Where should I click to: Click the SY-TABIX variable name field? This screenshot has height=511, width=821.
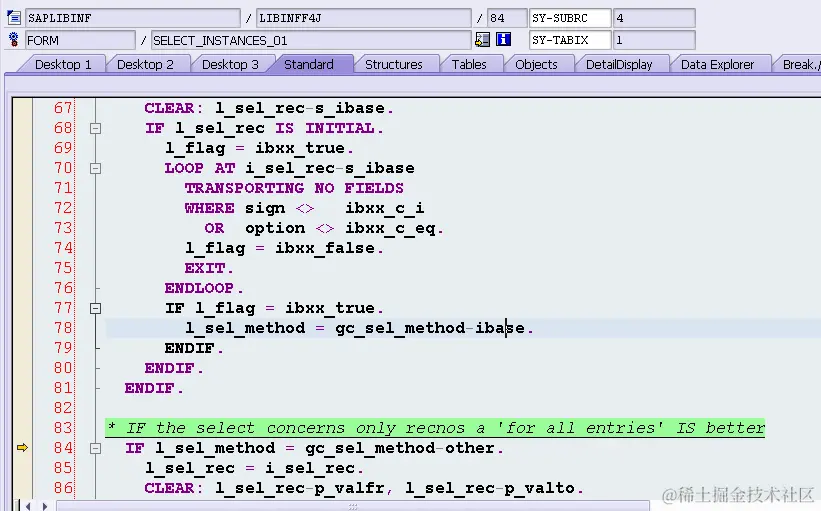point(570,40)
